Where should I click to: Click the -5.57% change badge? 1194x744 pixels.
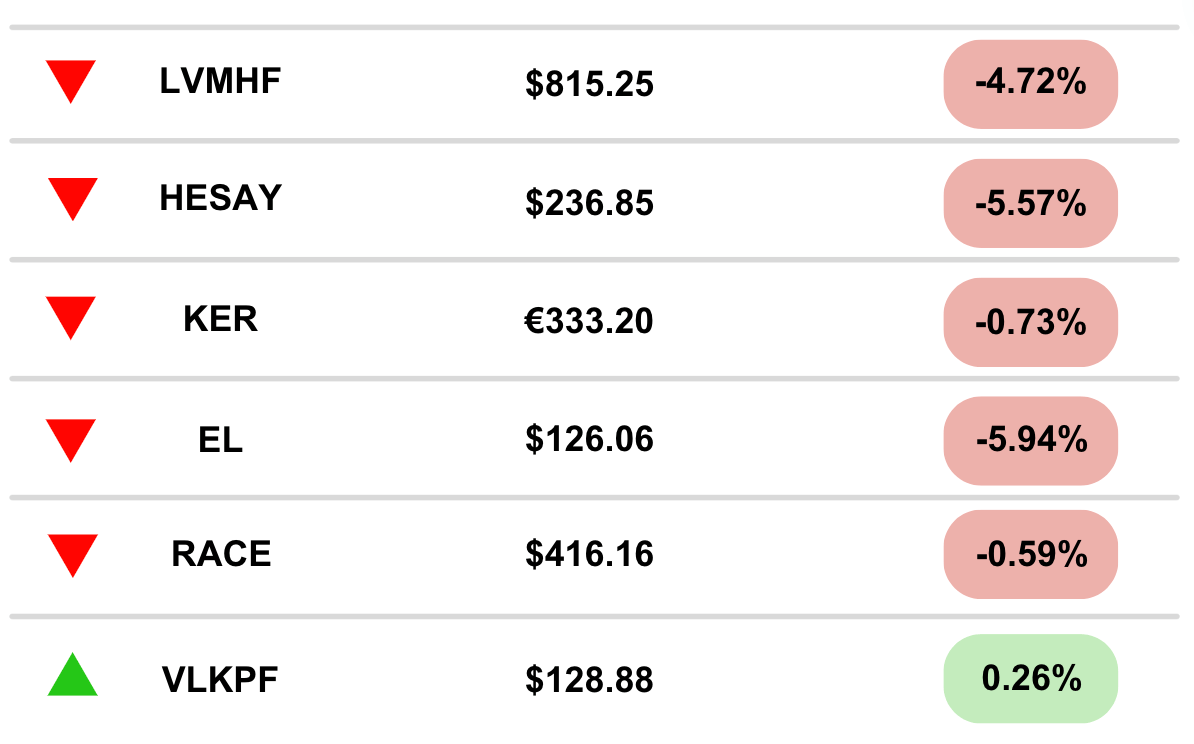click(x=1030, y=203)
